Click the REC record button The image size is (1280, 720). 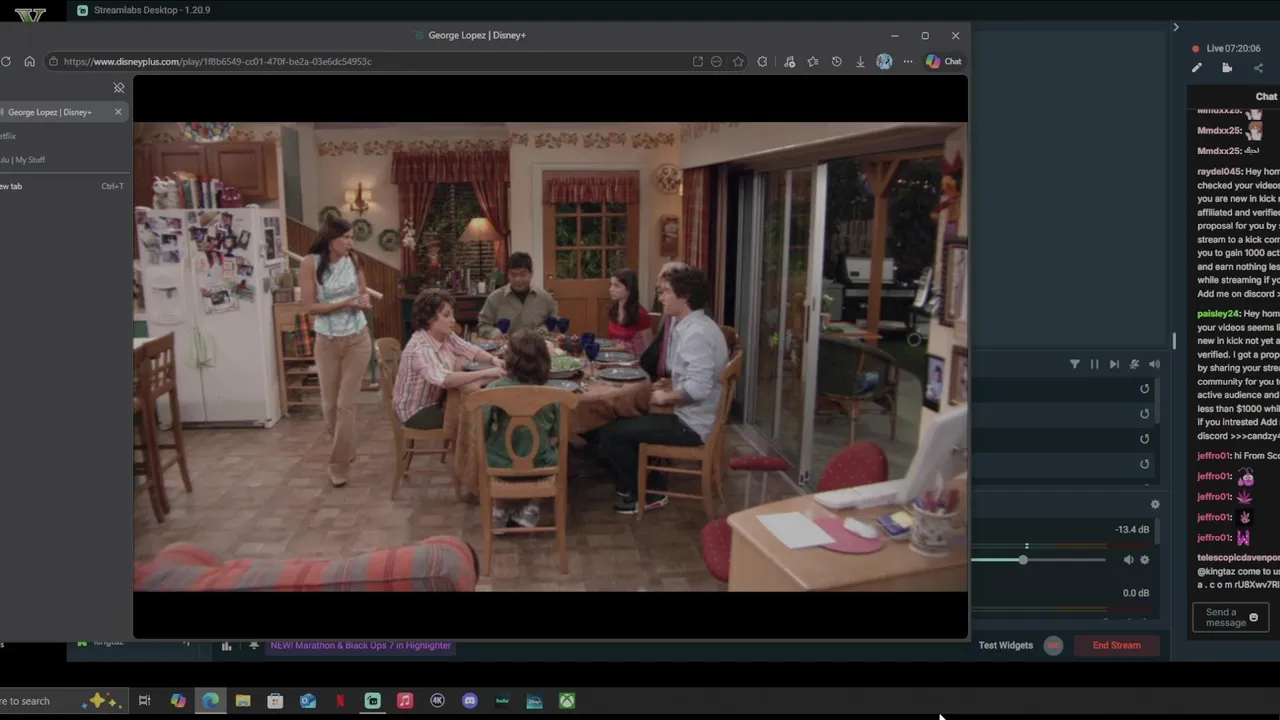[1053, 645]
